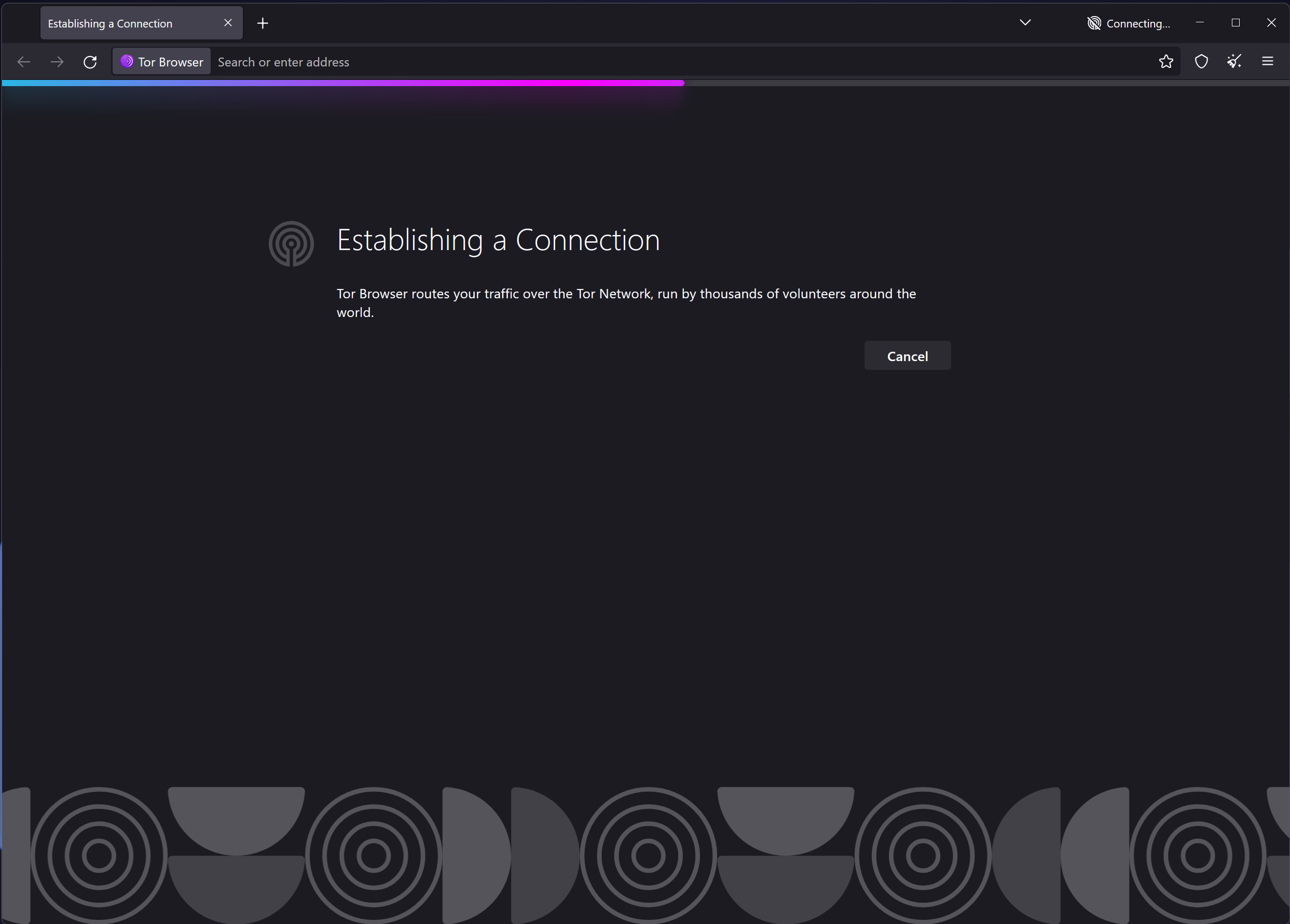
Task: Close the Tor Browser window
Action: [x=1271, y=23]
